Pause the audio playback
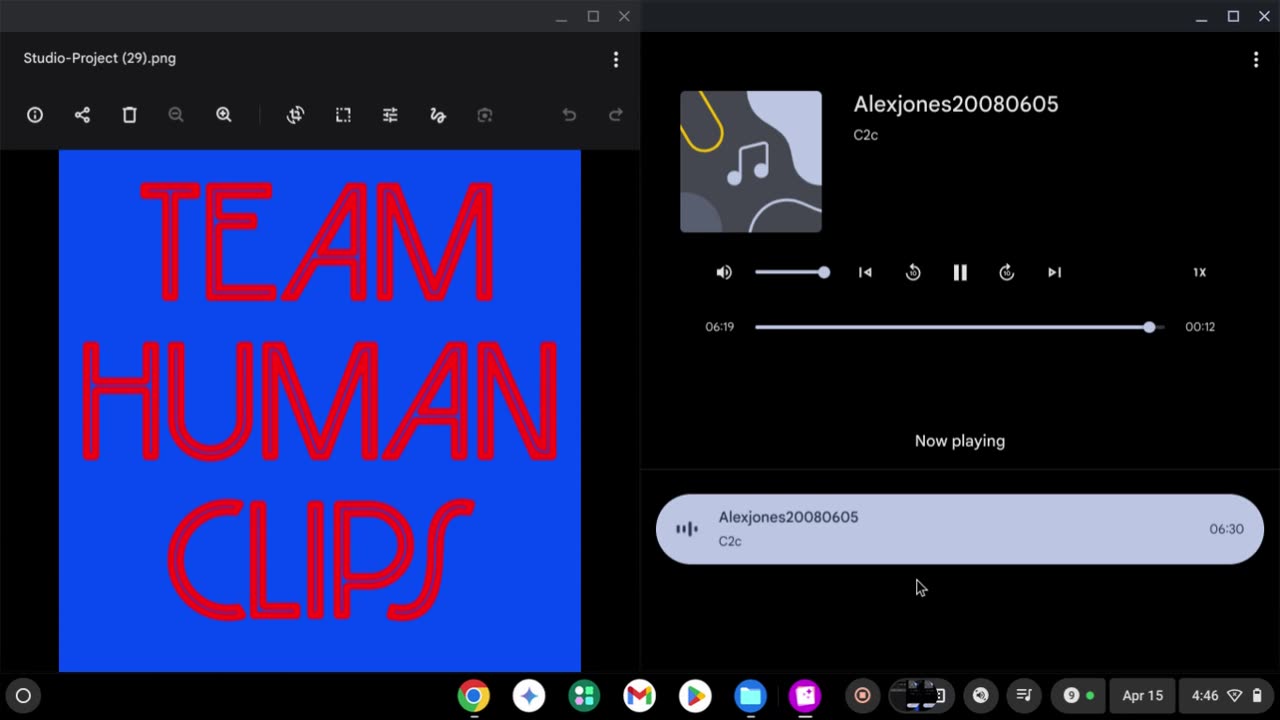The image size is (1280, 720). click(960, 272)
